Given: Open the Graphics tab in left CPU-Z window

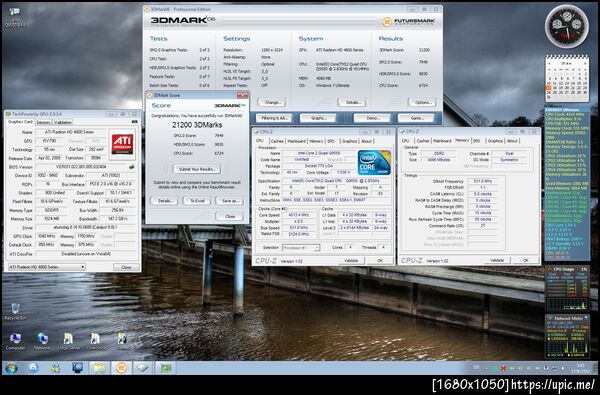Looking at the screenshot, I should tap(349, 141).
